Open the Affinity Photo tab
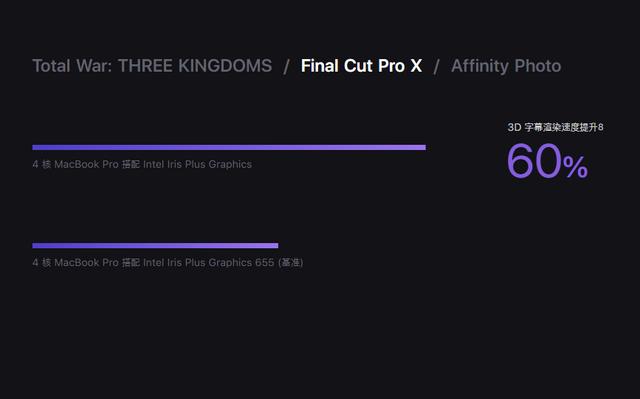The width and height of the screenshot is (640, 399). pos(506,66)
